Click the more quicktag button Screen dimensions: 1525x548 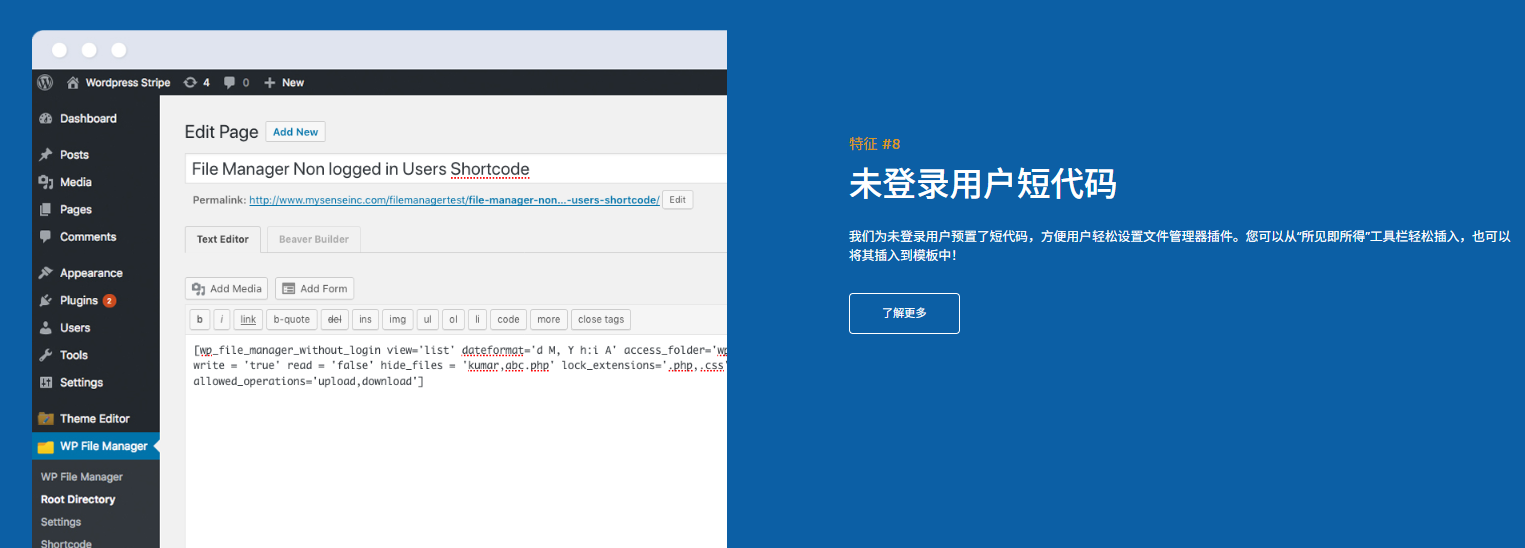coord(549,320)
